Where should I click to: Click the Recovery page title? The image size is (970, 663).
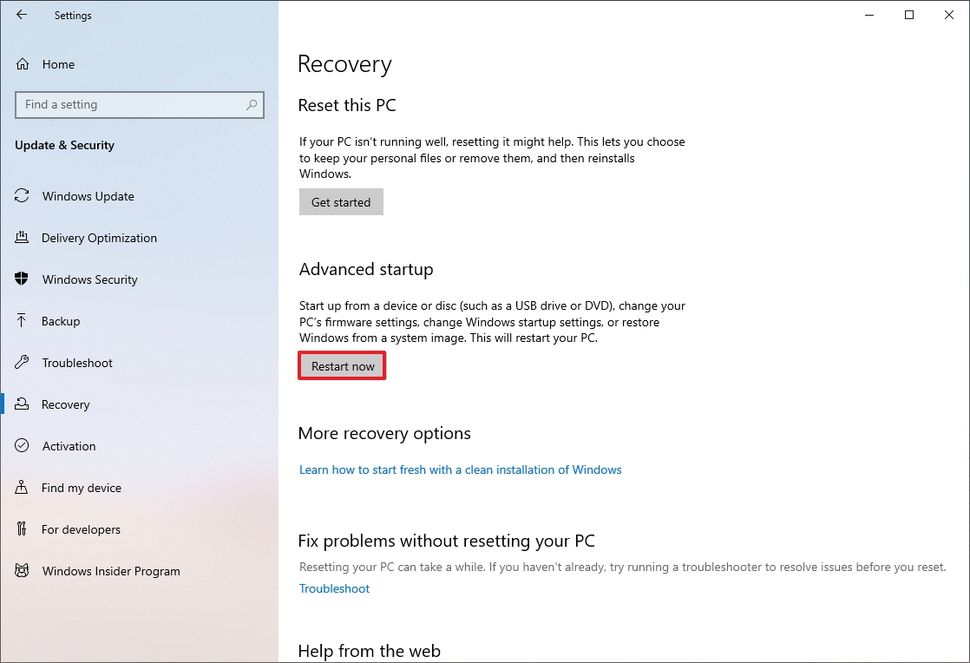[344, 64]
